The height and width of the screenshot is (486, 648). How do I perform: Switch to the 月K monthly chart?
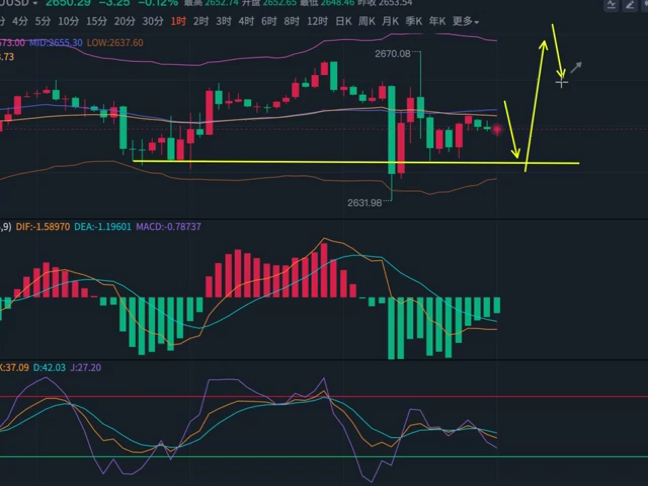pyautogui.click(x=390, y=21)
